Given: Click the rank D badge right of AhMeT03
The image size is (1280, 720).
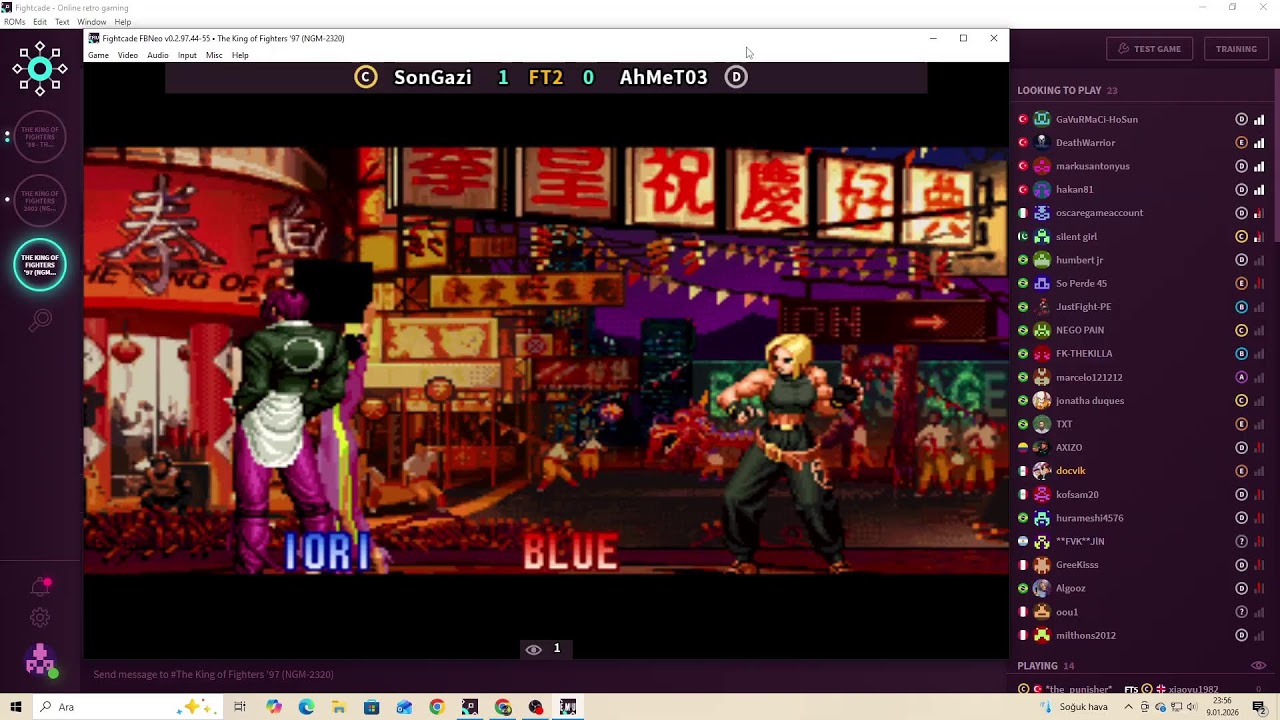Looking at the screenshot, I should point(736,77).
